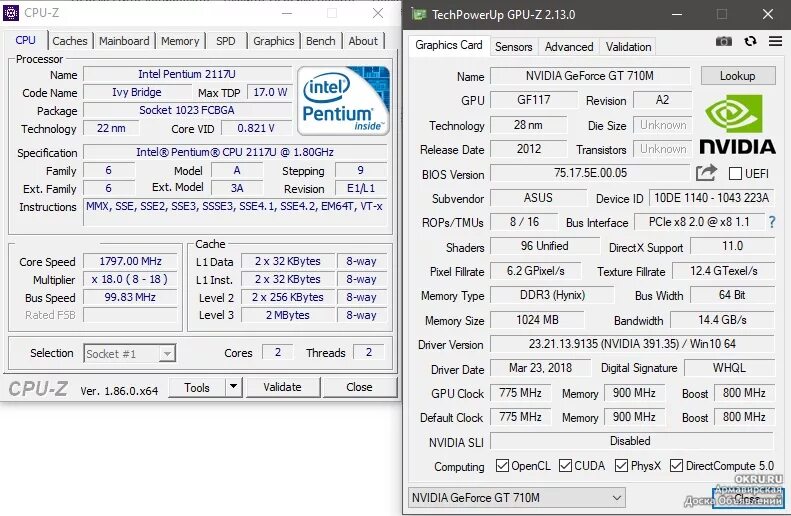The height and width of the screenshot is (516, 791).
Task: Click the Code Name value Ivy Bridge
Action: (137, 92)
